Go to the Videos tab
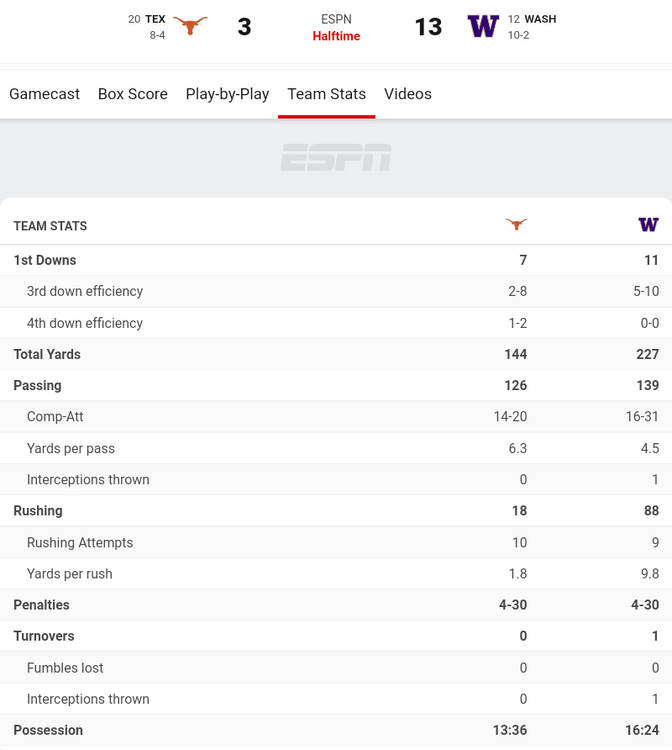 coord(408,94)
